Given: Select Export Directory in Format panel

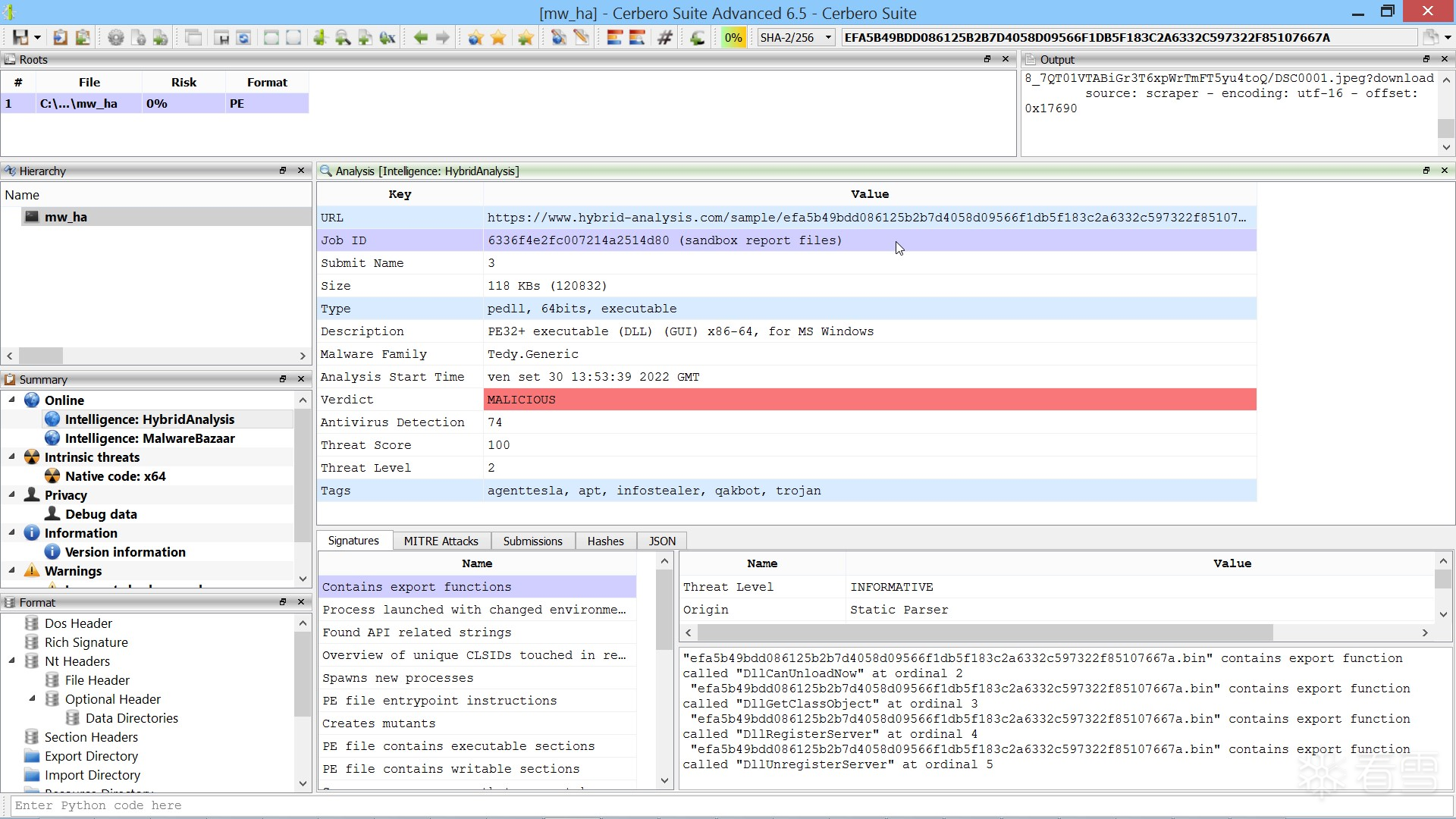Looking at the screenshot, I should [91, 756].
